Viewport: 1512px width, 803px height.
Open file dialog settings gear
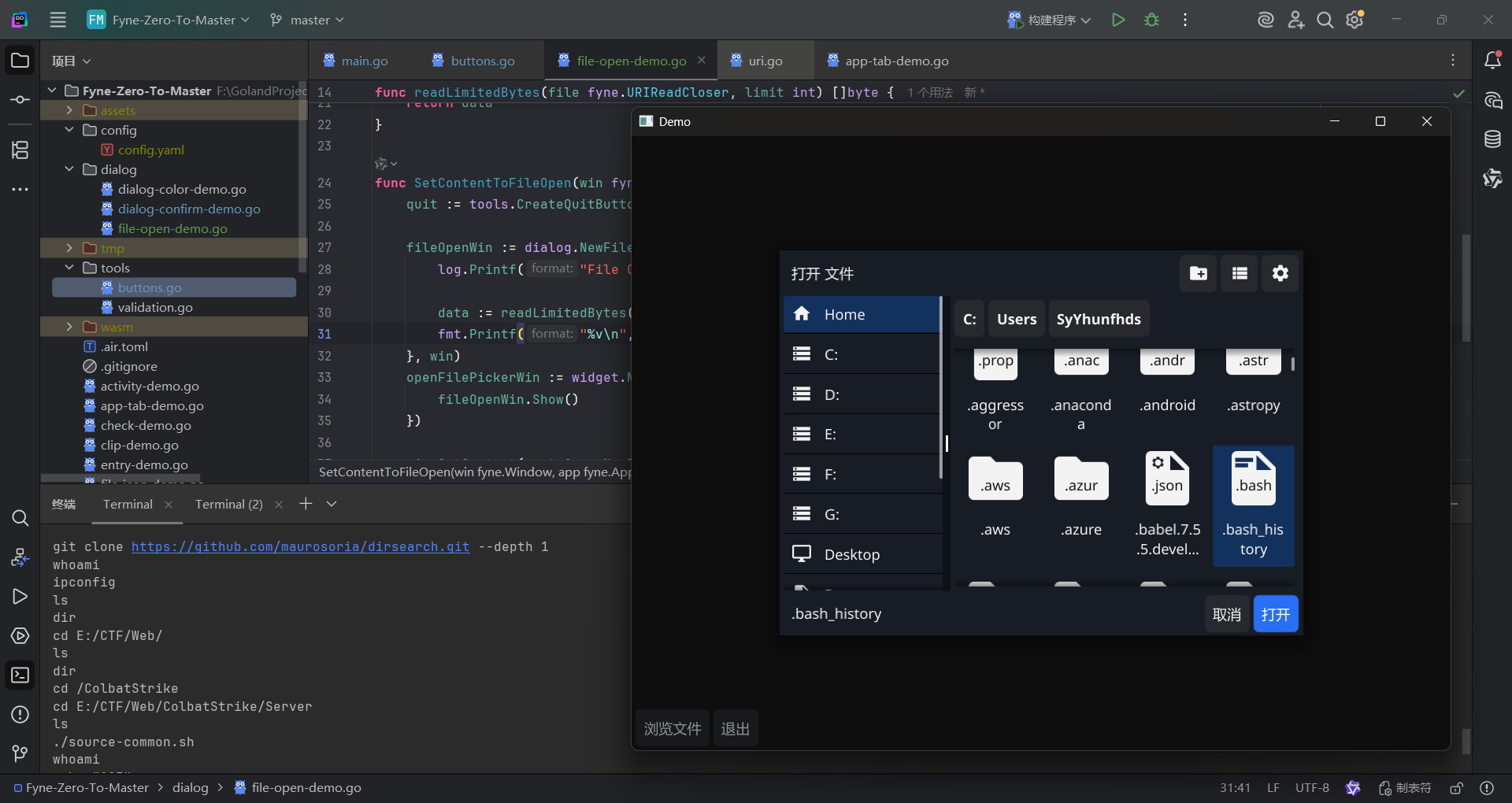1280,273
